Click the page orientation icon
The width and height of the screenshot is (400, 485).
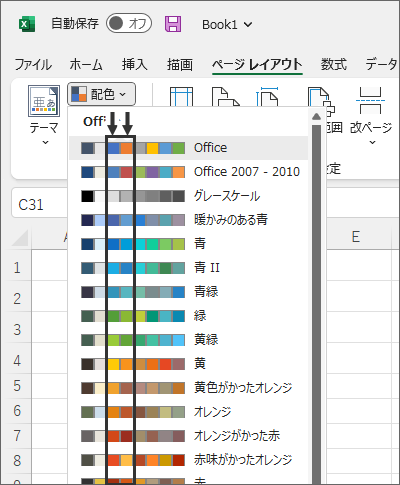[225, 97]
